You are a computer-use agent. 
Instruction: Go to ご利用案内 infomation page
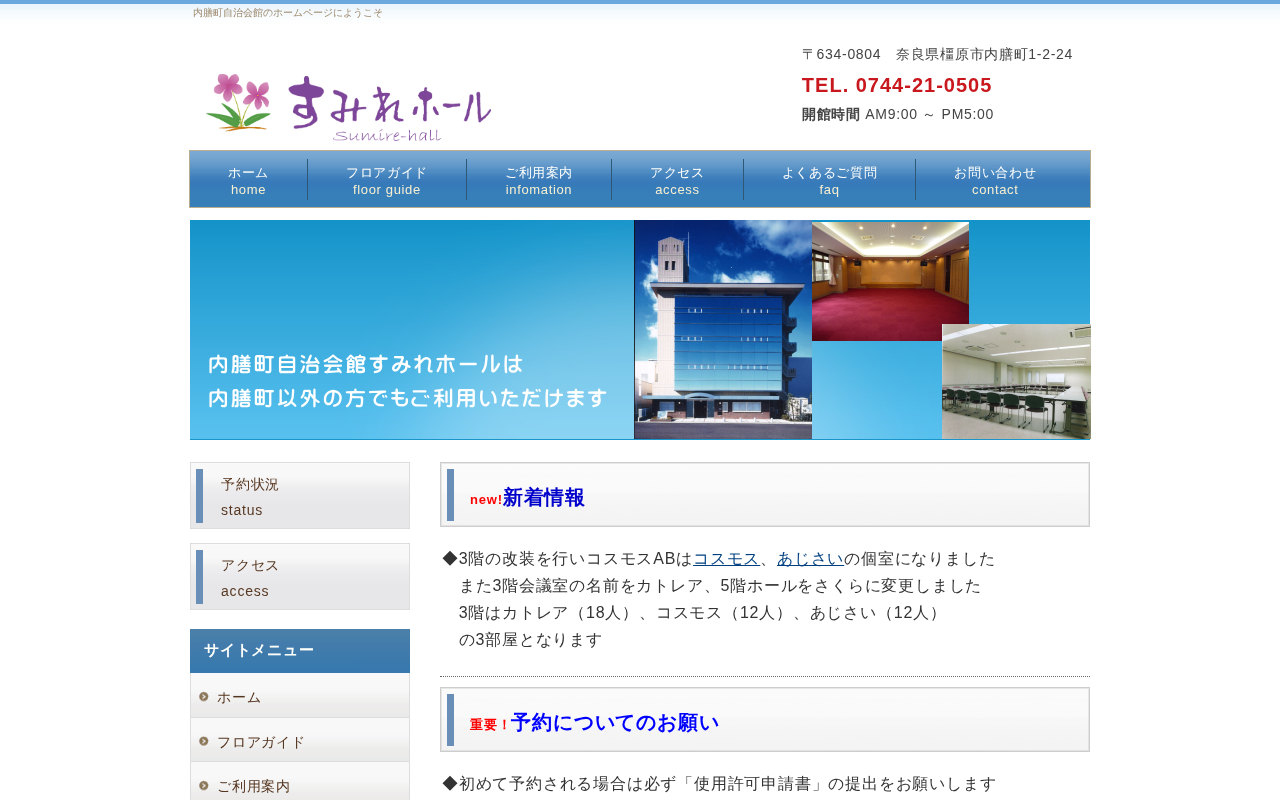coord(539,180)
